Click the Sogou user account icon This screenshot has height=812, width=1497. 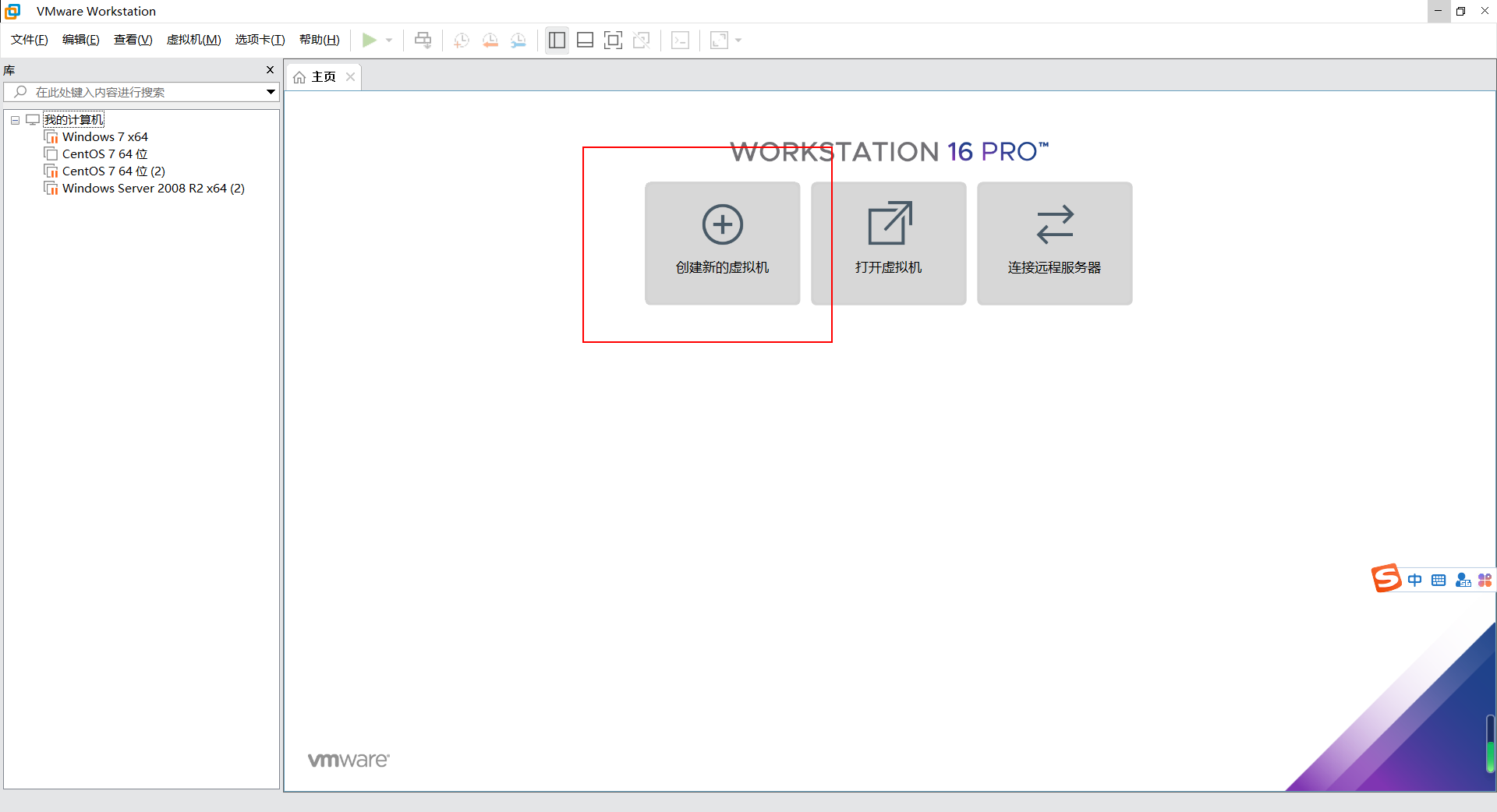[x=1463, y=581]
